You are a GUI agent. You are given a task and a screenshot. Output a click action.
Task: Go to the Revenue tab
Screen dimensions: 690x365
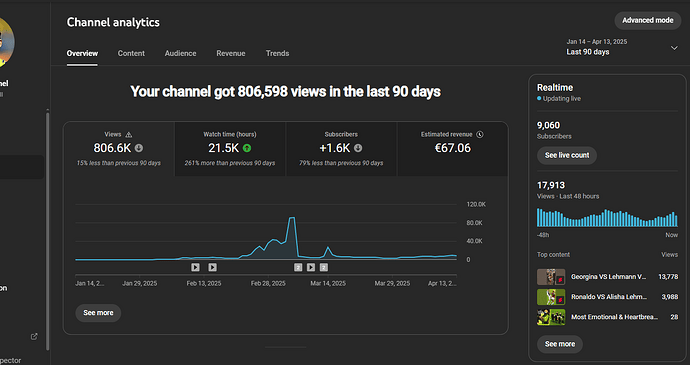pos(231,53)
